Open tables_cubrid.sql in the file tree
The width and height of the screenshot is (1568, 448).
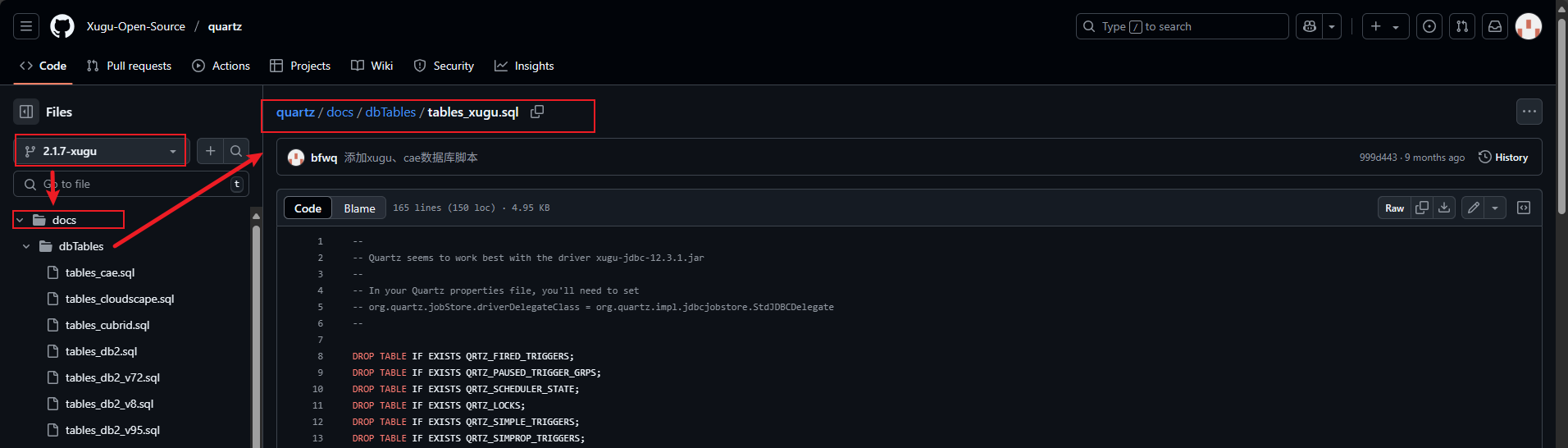click(107, 325)
